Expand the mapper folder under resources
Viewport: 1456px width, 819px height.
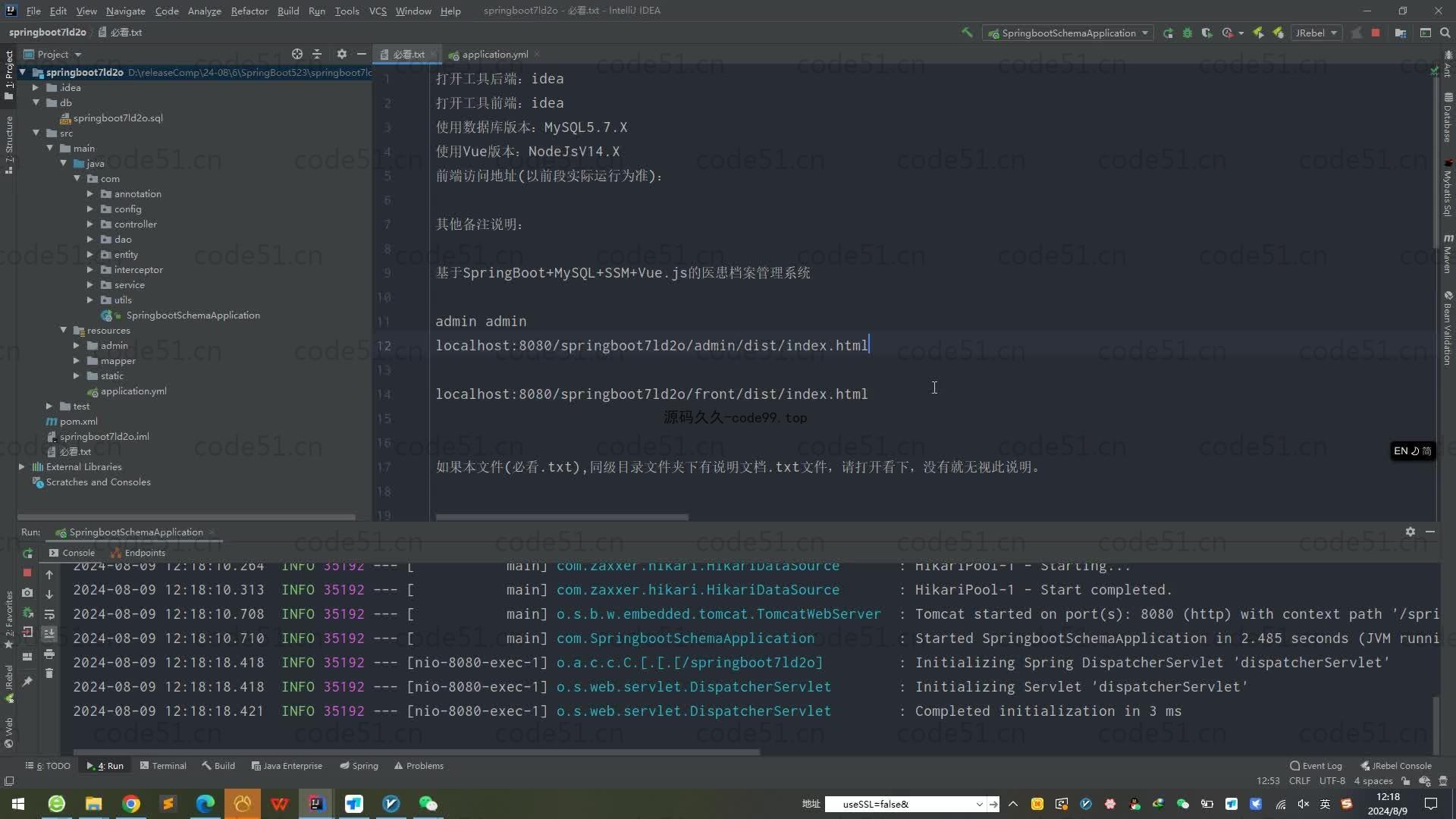[x=77, y=361]
